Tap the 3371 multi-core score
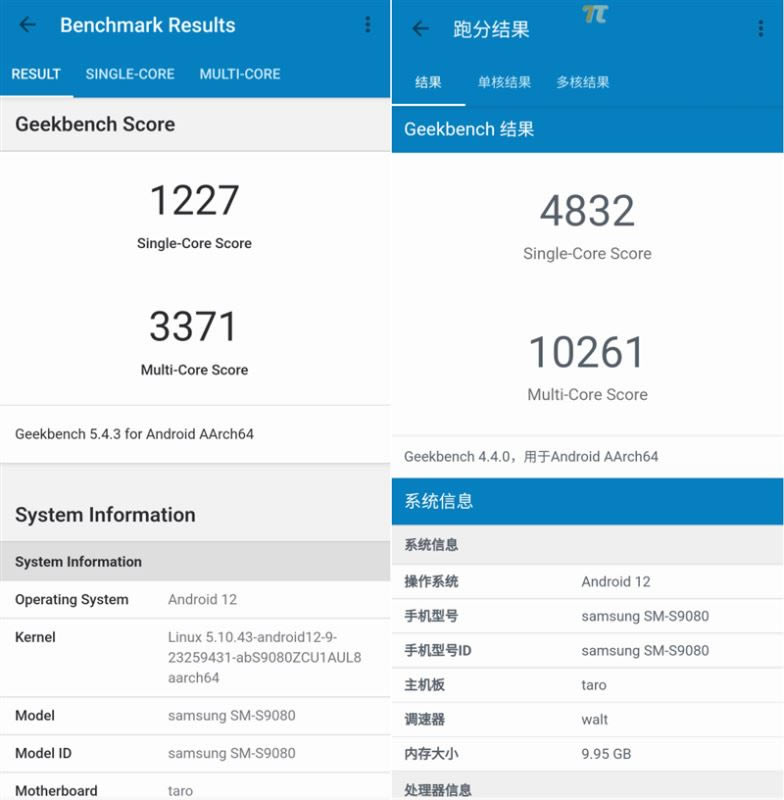The width and height of the screenshot is (784, 800). point(193,326)
